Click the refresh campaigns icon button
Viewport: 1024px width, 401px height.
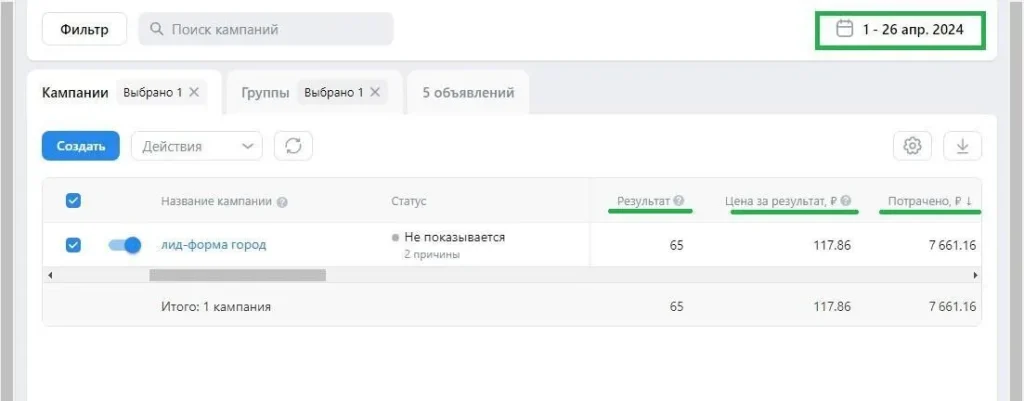[x=293, y=146]
